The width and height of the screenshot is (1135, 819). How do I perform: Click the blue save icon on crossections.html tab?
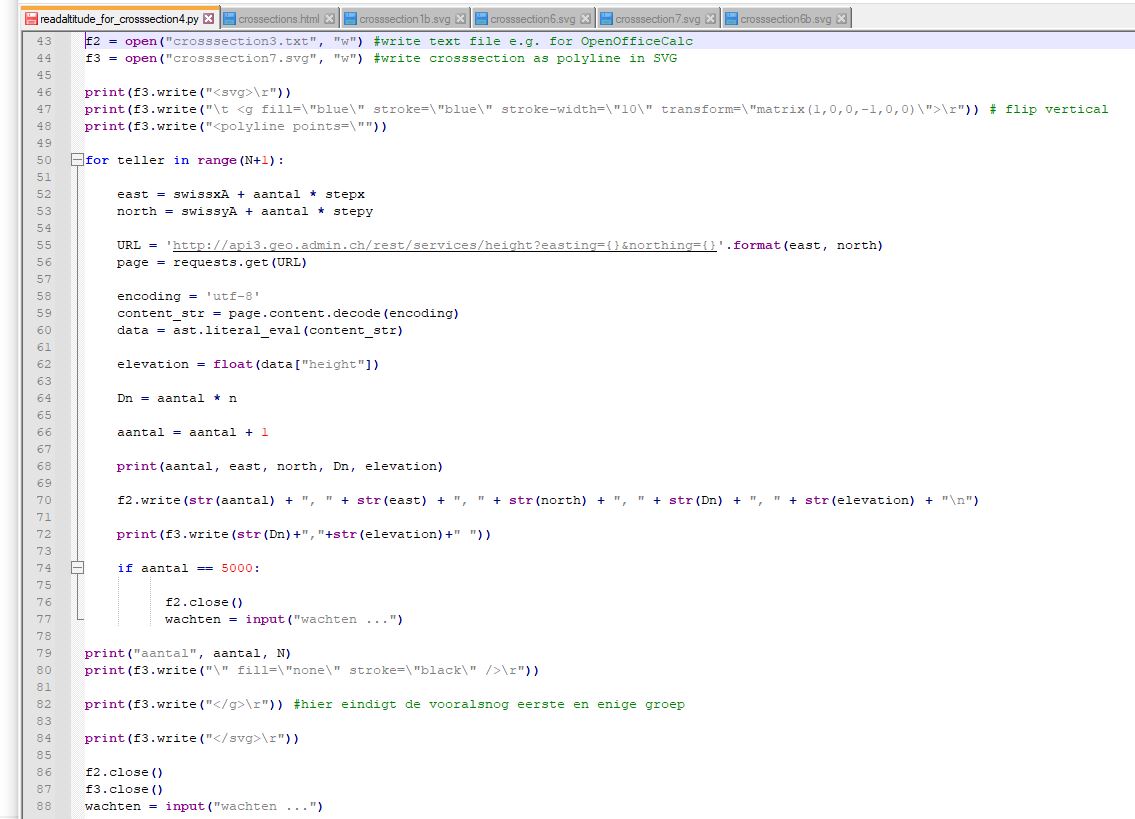click(x=230, y=19)
